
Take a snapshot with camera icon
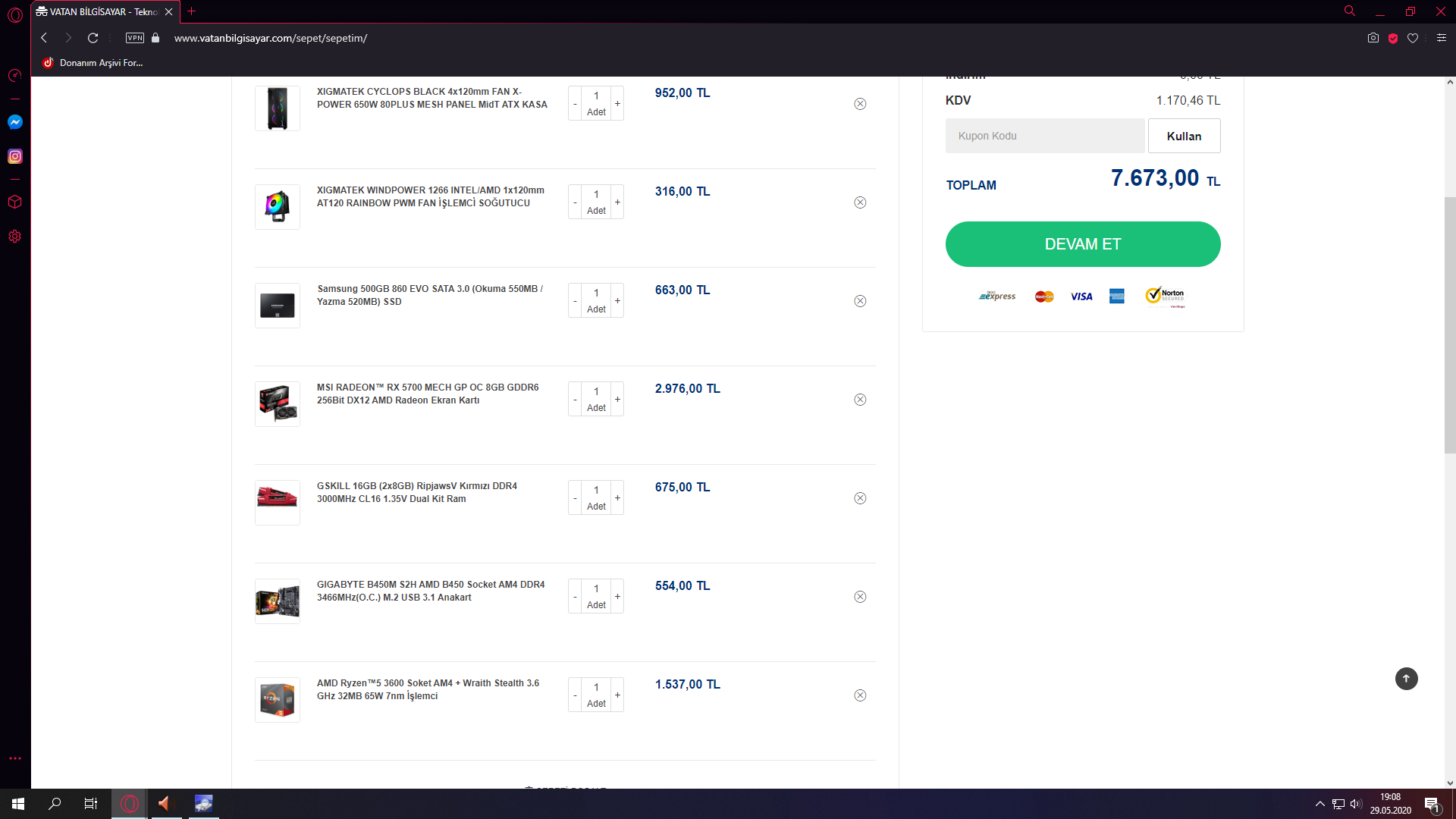[1373, 38]
